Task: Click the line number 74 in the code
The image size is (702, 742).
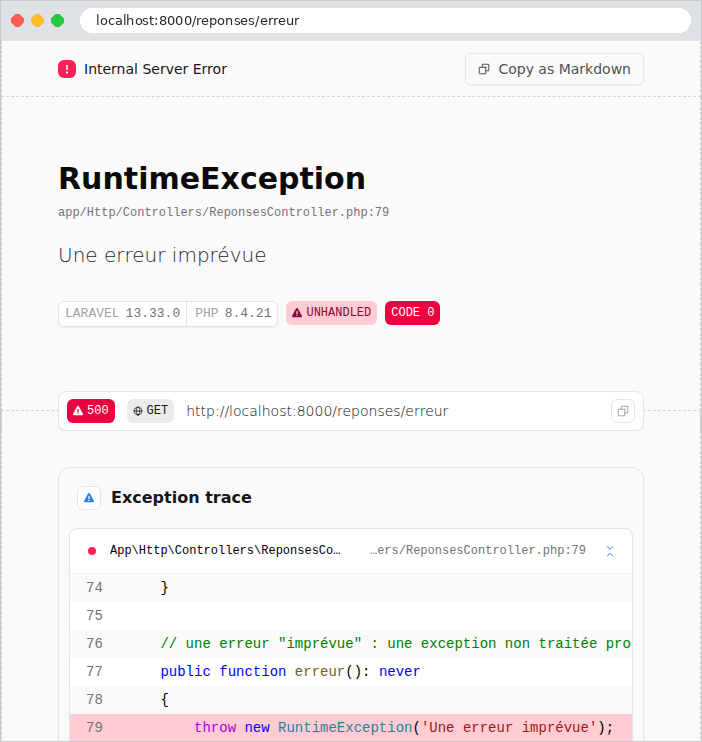Action: (94, 588)
